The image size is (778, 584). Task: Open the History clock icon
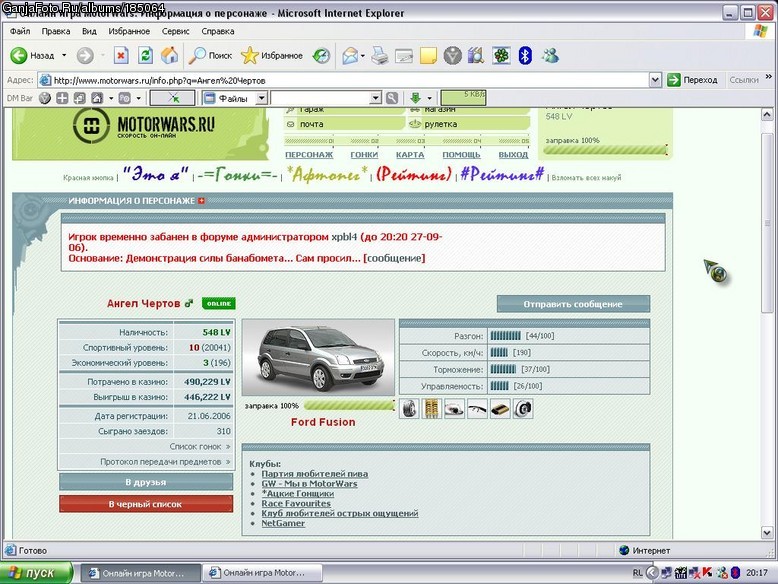[321, 56]
